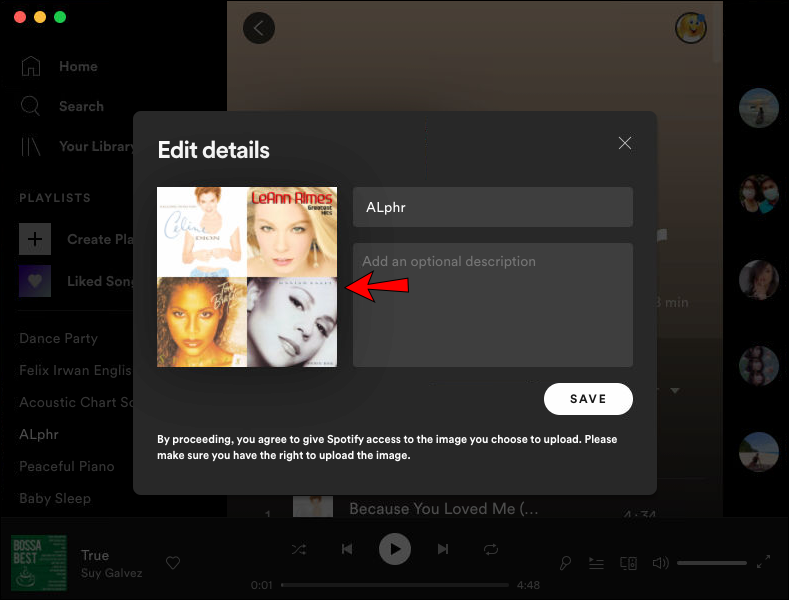The image size is (789, 600).
Task: Click the playlist name field 'ALphr'
Action: (493, 207)
